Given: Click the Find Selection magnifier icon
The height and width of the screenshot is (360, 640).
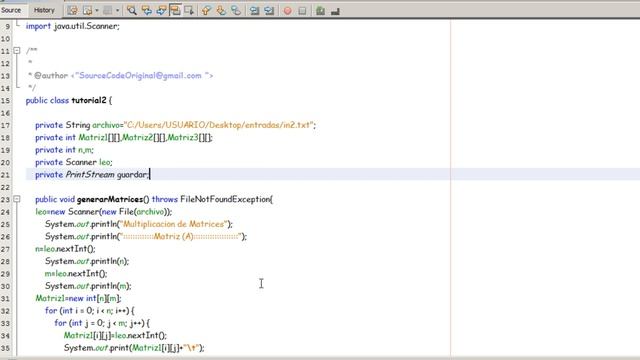Looking at the screenshot, I should [x=131, y=11].
